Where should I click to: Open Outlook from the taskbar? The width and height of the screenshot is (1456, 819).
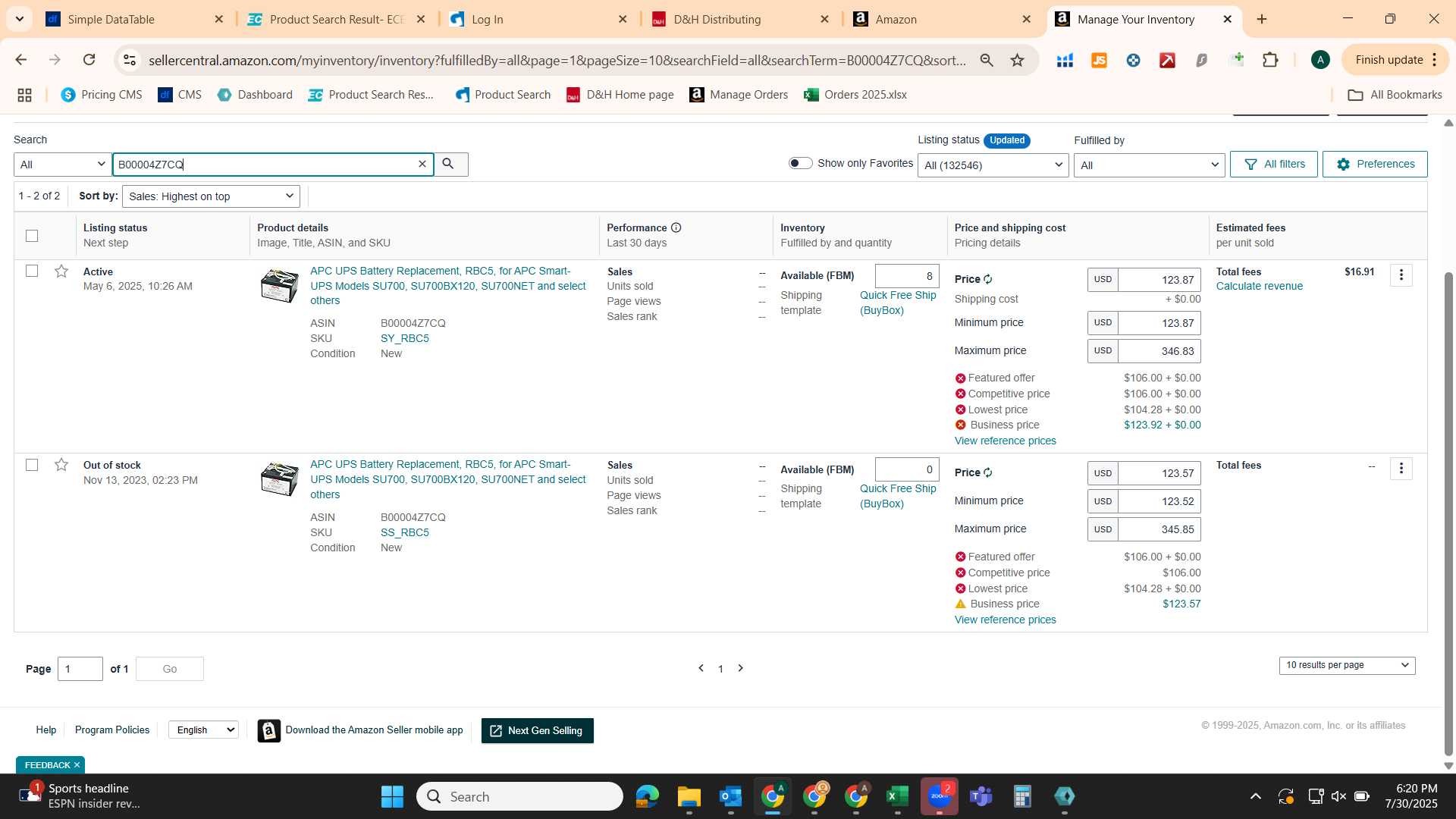click(730, 796)
